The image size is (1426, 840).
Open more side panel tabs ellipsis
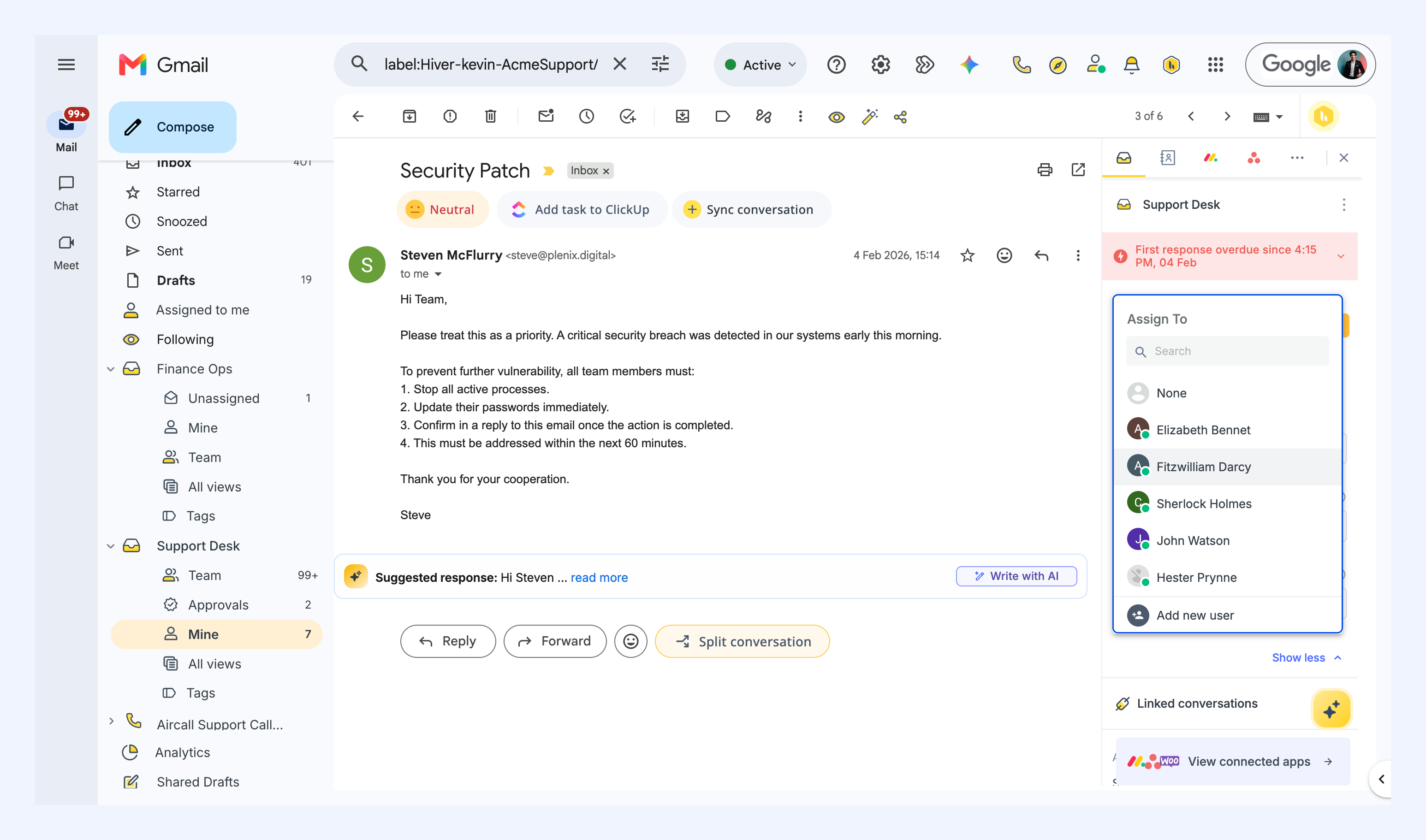[1297, 158]
